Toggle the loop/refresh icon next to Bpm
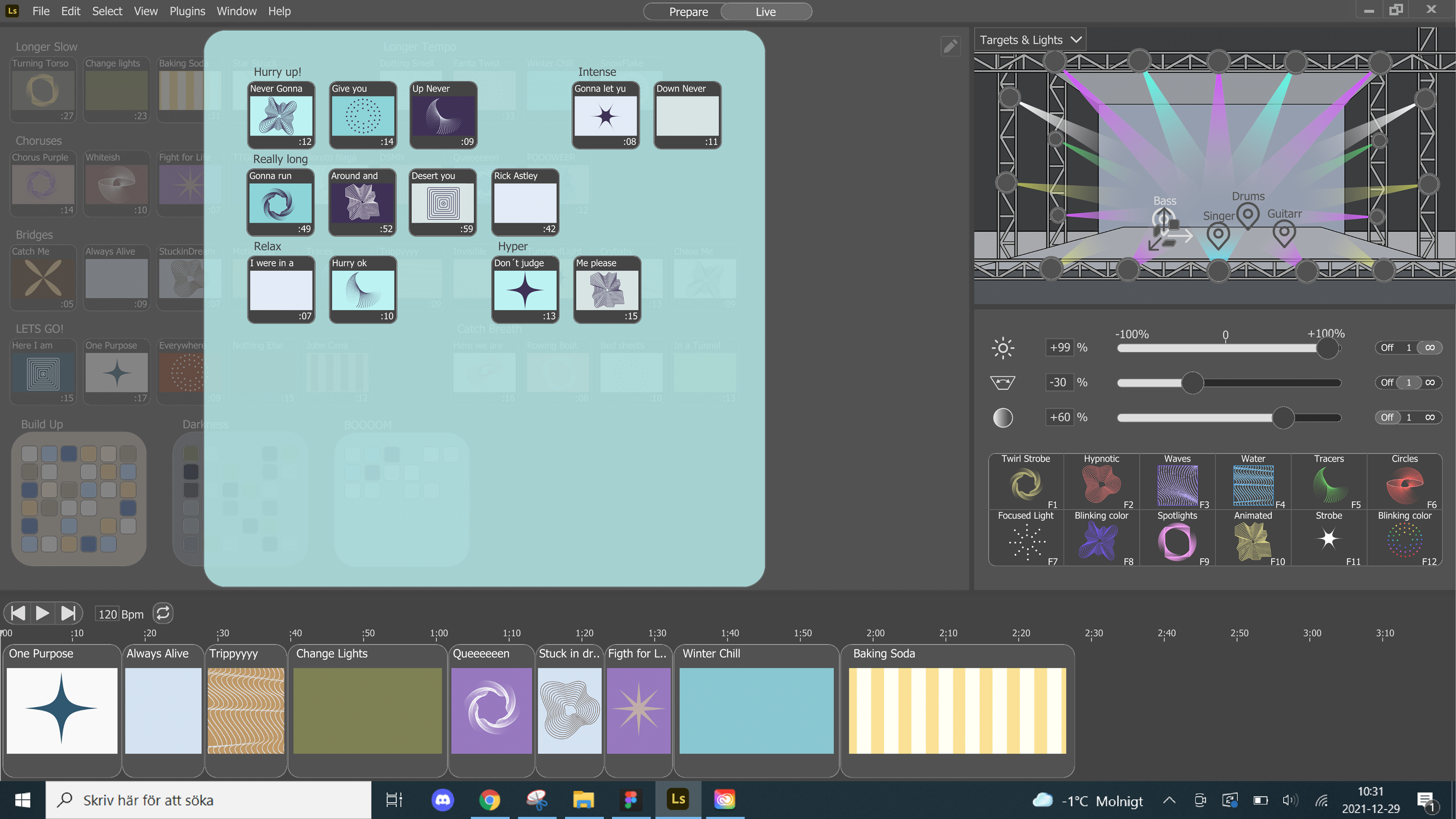 coord(163,613)
